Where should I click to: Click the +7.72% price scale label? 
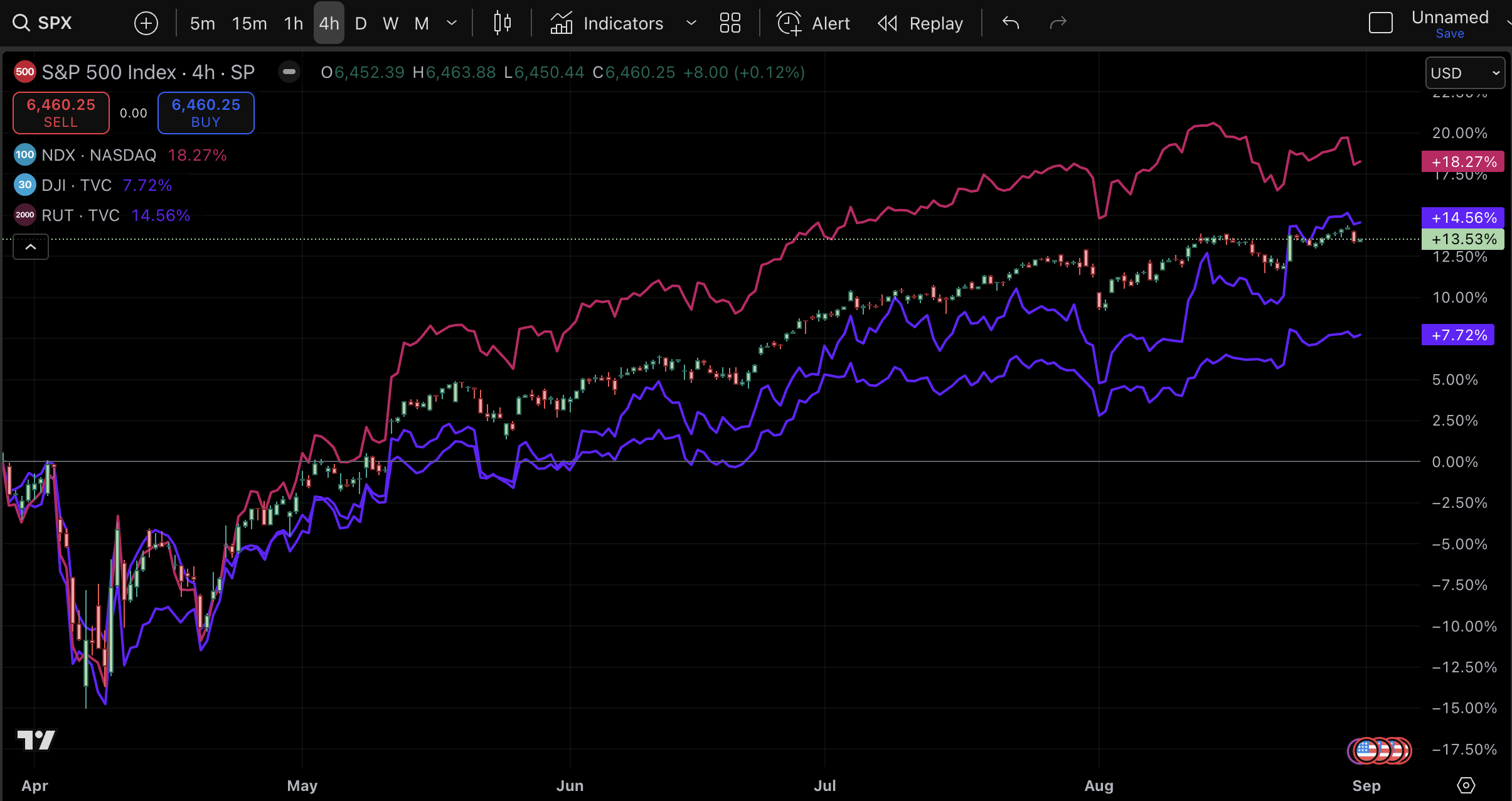pyautogui.click(x=1458, y=335)
